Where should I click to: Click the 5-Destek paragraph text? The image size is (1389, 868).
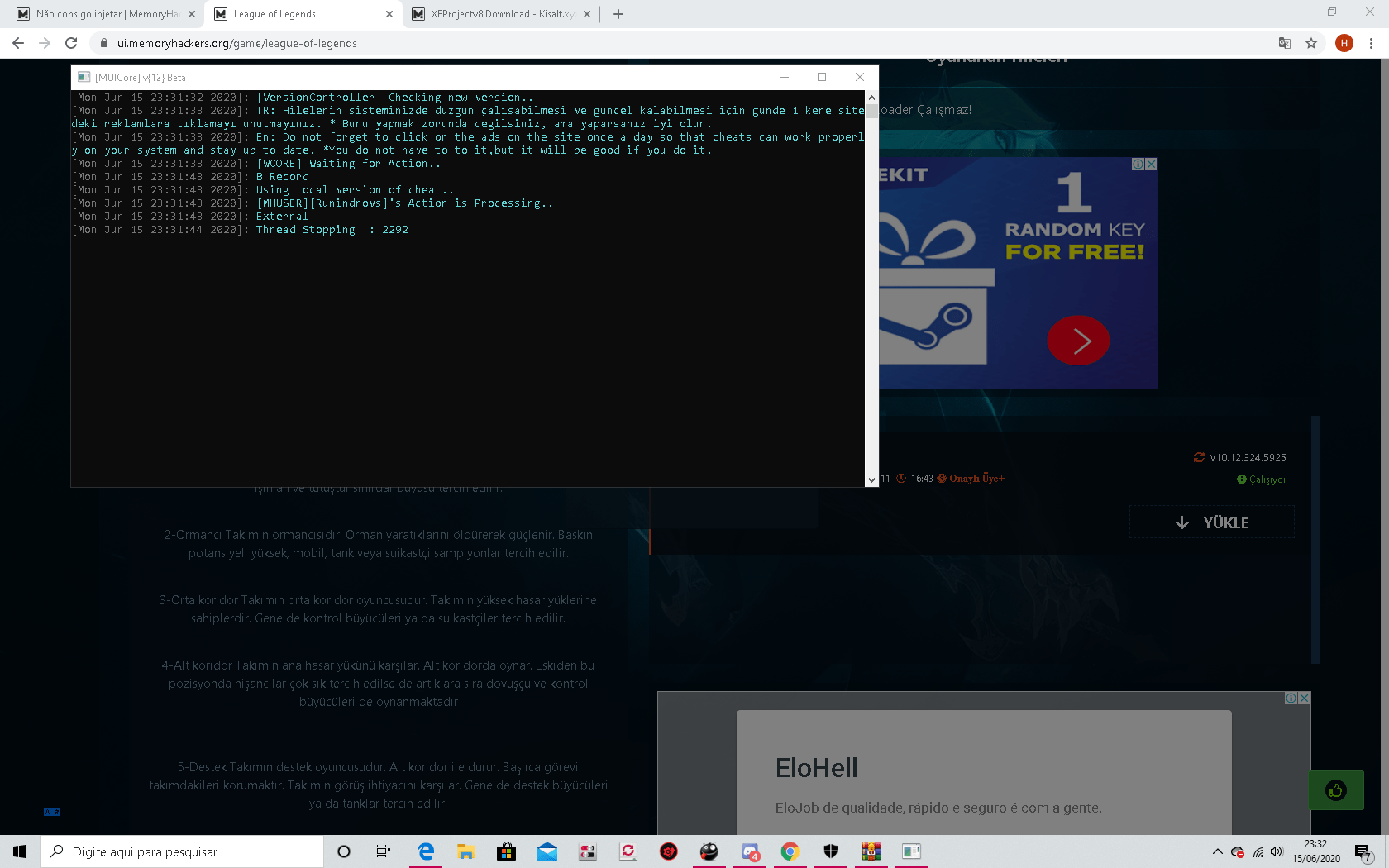tap(379, 785)
